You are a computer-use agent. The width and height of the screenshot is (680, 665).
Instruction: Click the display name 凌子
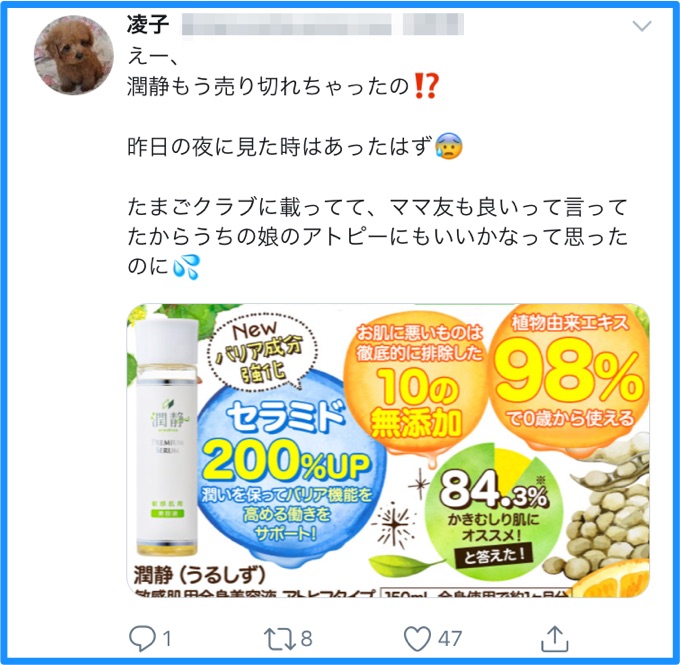148,24
